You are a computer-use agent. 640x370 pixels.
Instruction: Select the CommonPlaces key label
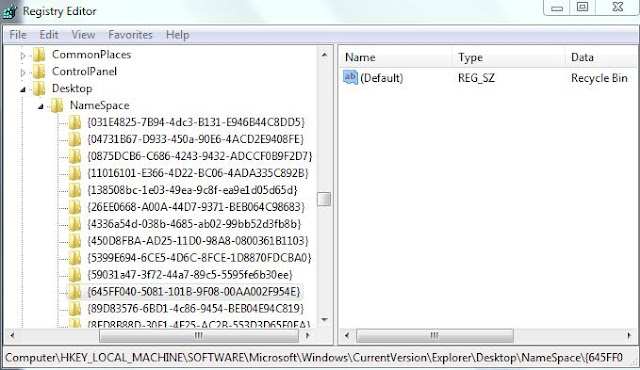(91, 55)
